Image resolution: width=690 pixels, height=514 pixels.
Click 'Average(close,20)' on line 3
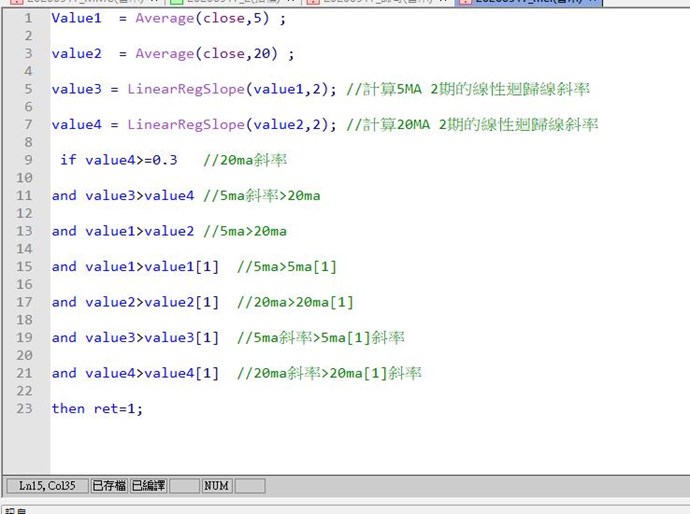(206, 54)
